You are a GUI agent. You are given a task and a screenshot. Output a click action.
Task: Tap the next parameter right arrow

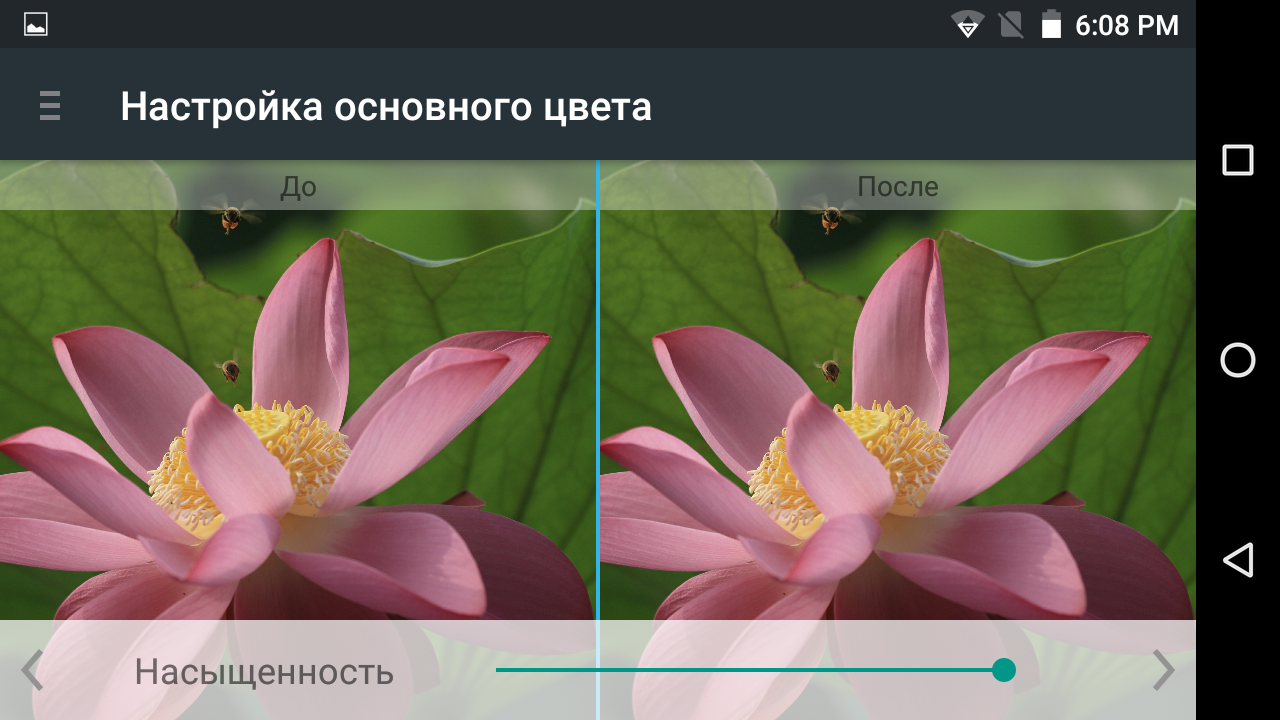[1163, 671]
